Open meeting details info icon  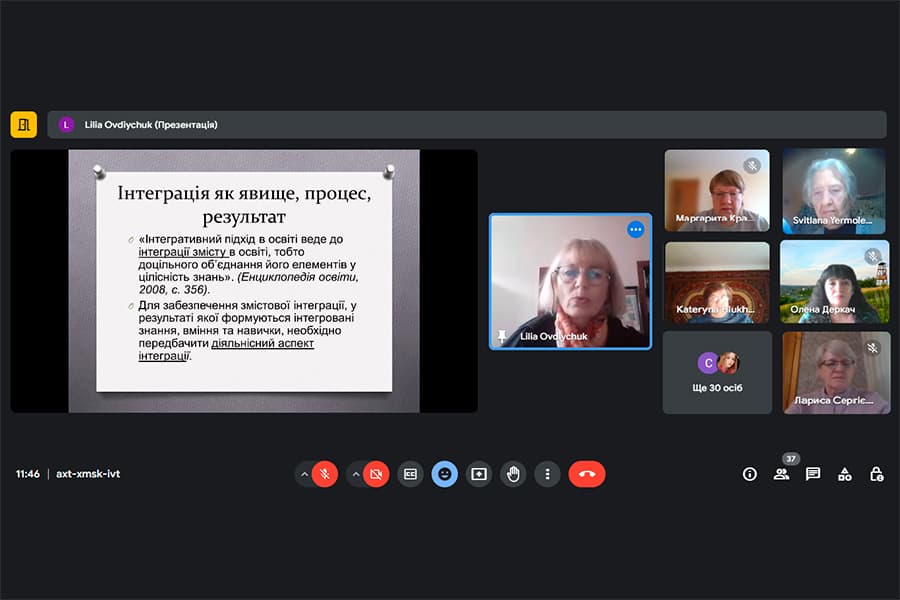[750, 474]
